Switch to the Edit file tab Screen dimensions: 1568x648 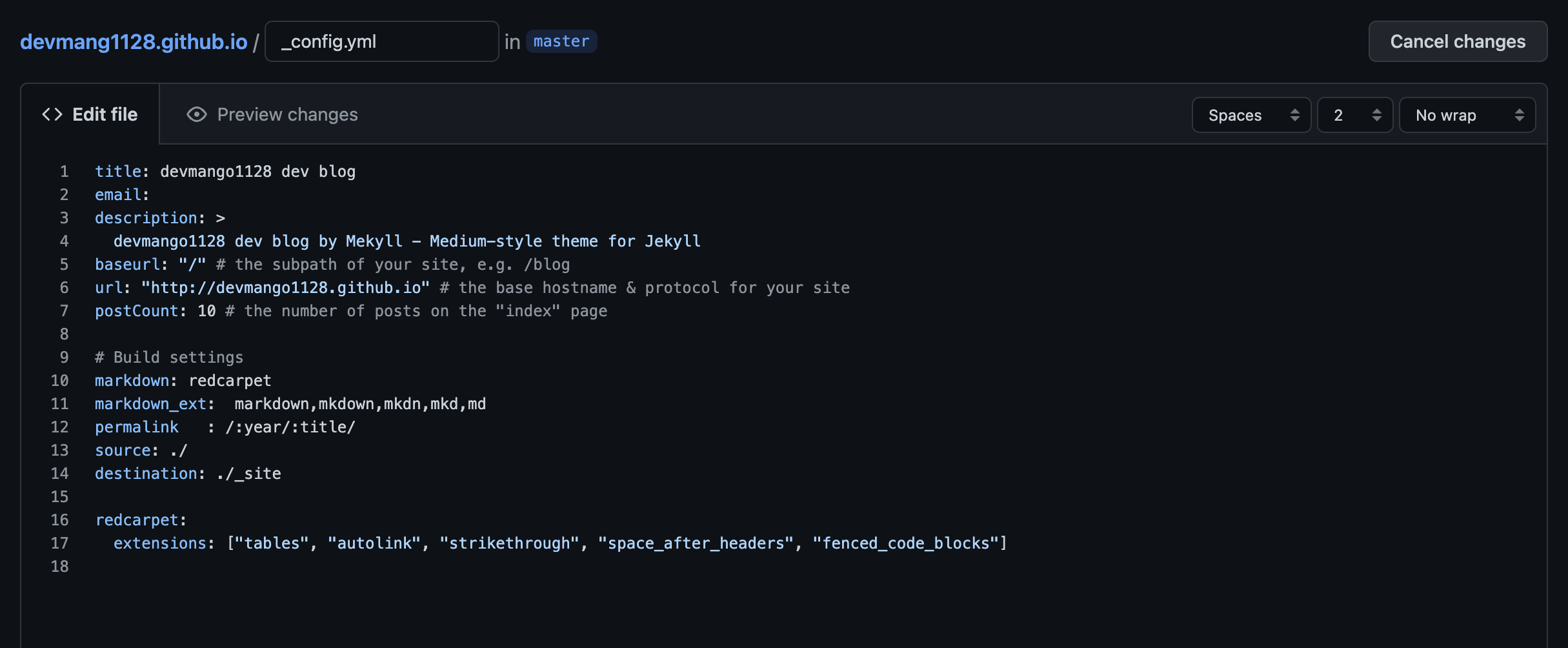90,114
